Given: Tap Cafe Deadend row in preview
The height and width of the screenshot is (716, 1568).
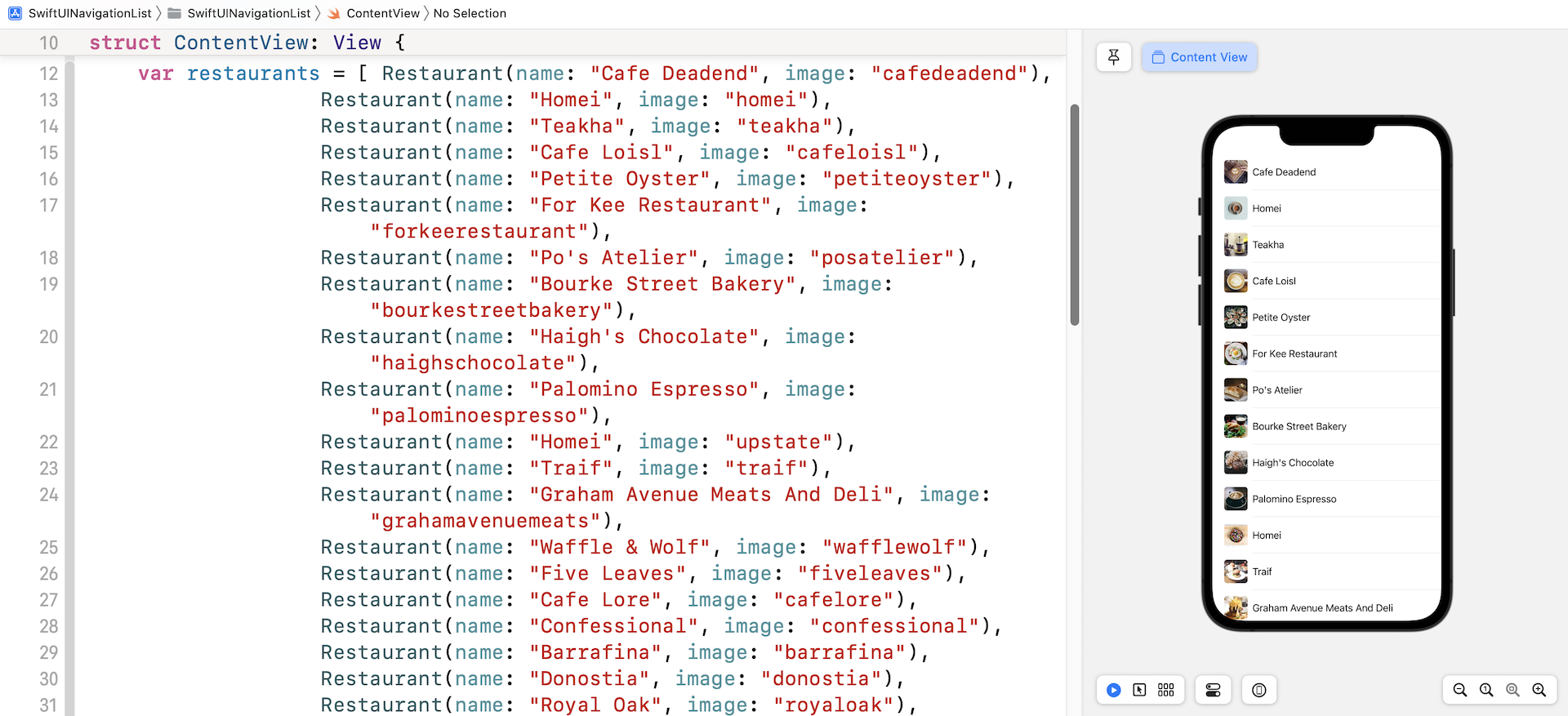Looking at the screenshot, I should pos(1327,172).
